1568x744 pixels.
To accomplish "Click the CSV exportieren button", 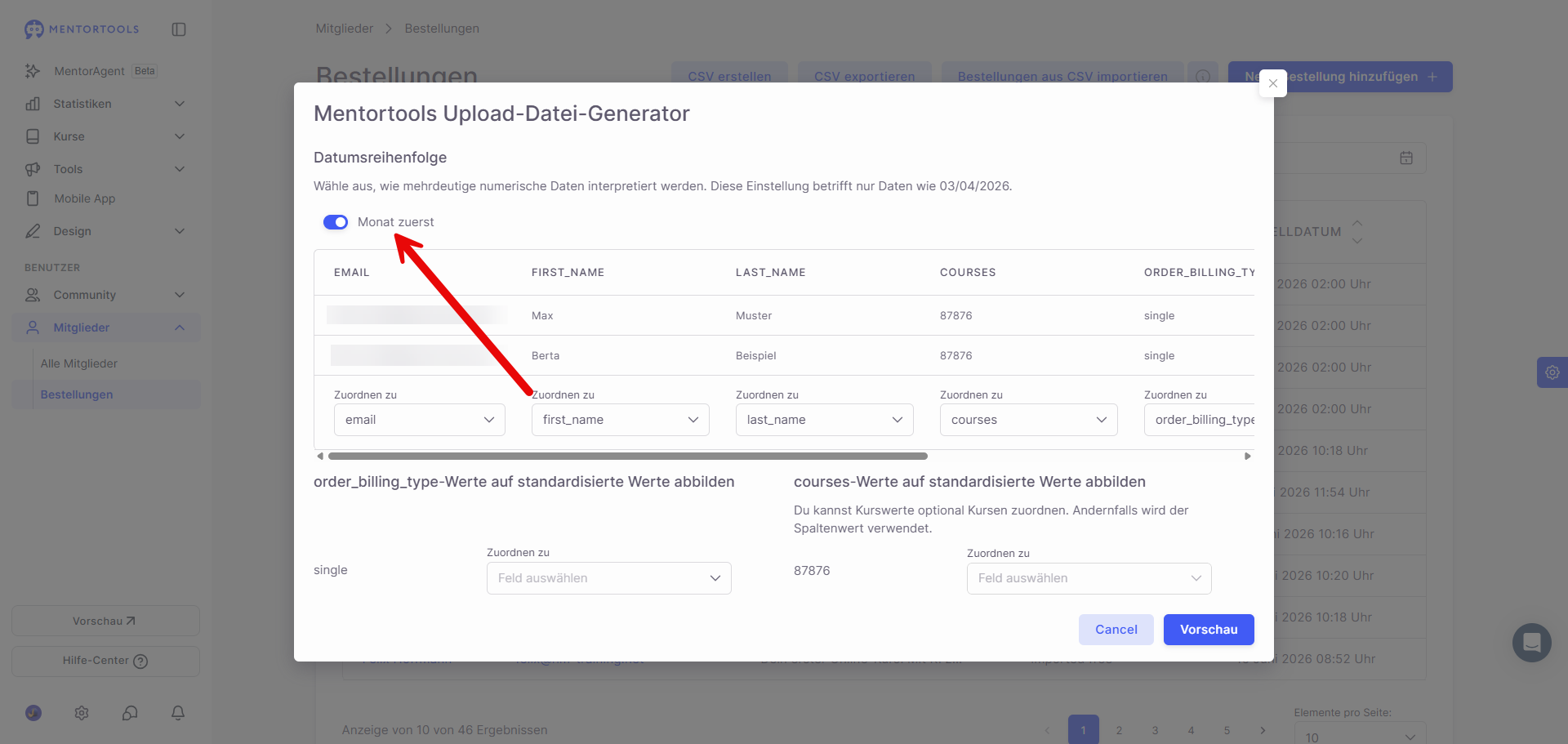I will (x=865, y=76).
